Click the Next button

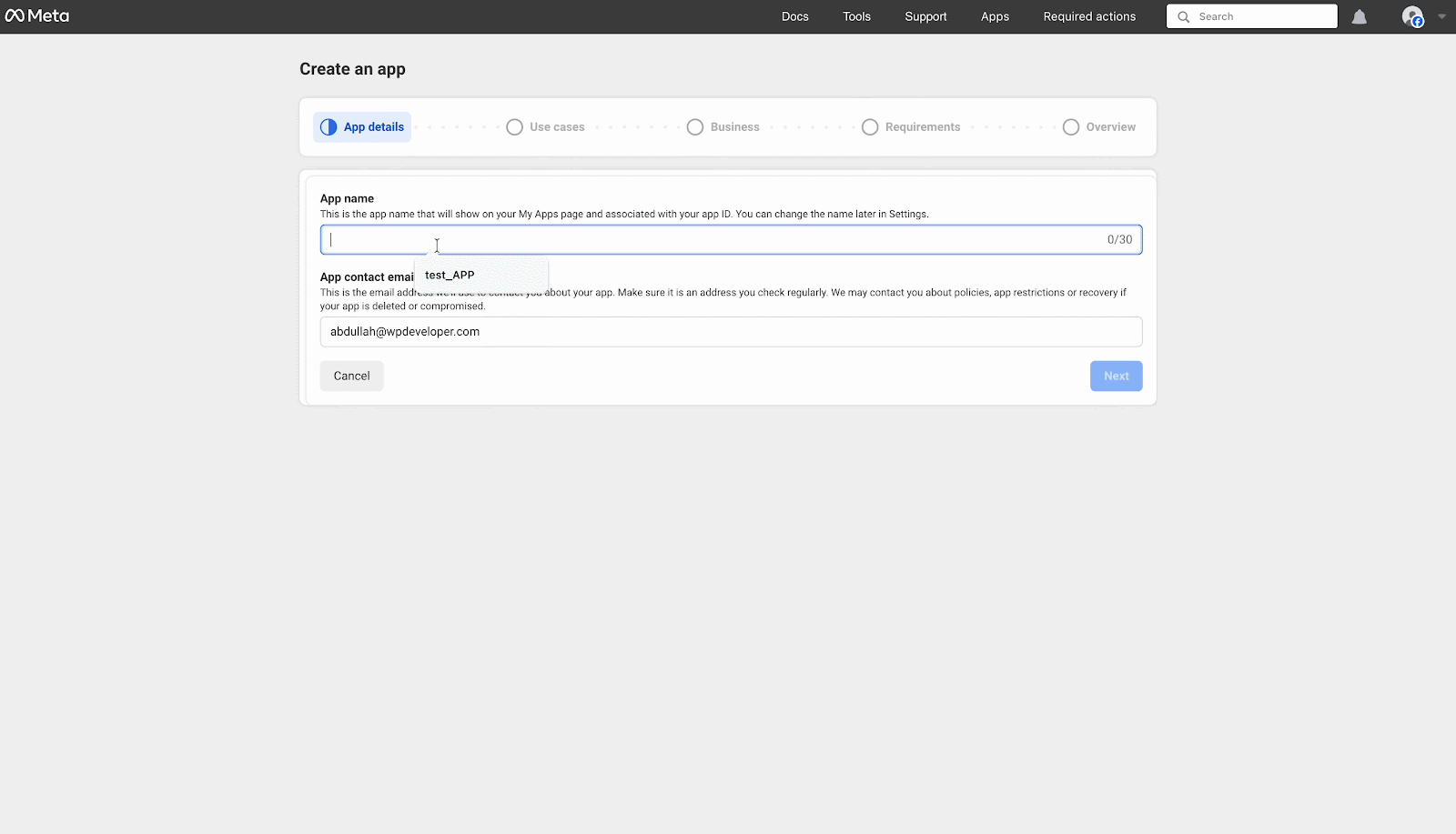(x=1116, y=376)
